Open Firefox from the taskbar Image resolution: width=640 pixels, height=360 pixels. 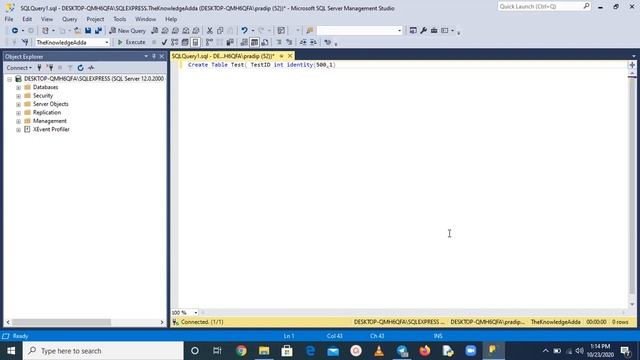point(425,351)
